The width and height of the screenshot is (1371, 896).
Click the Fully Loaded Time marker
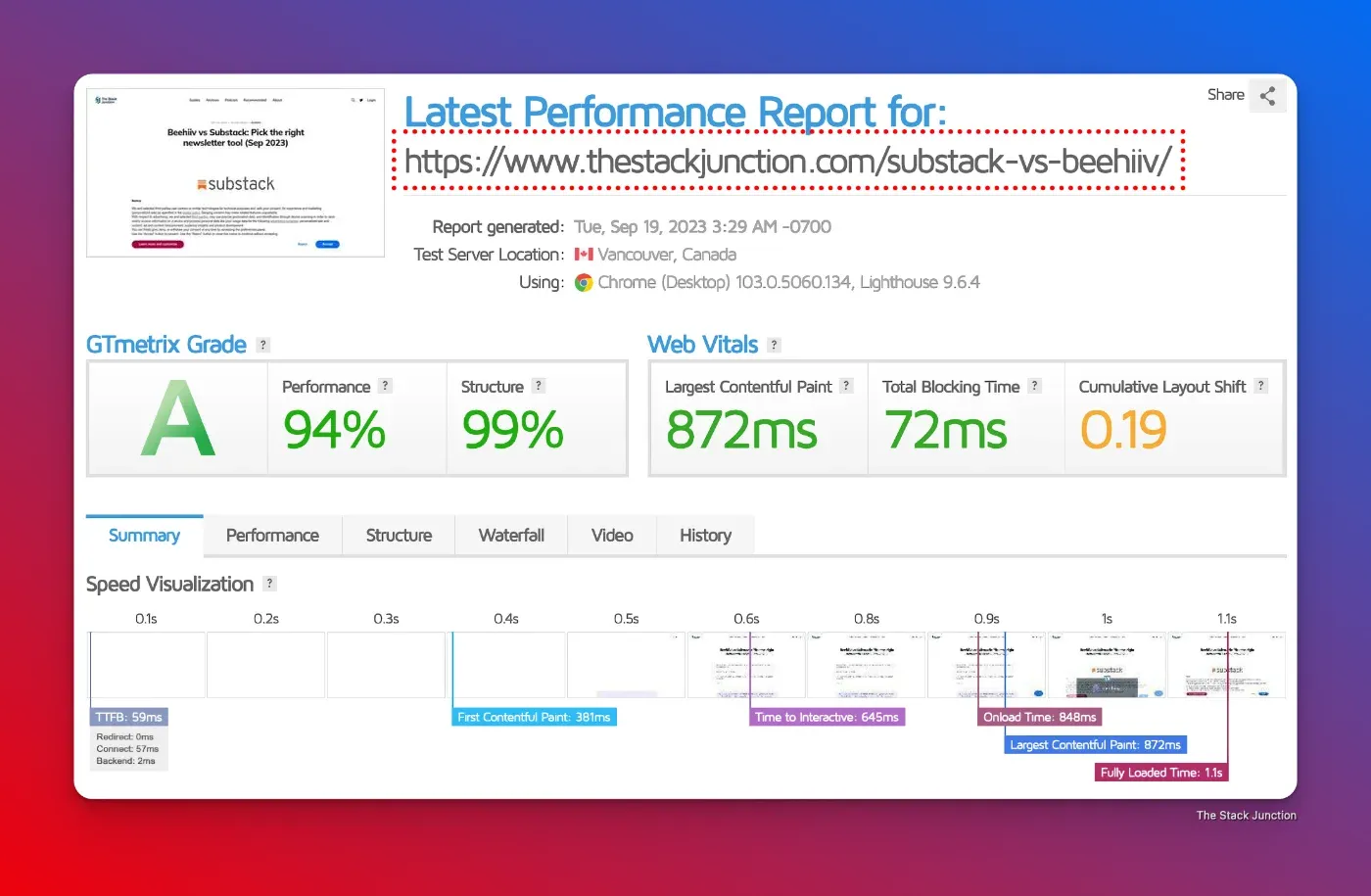[x=1160, y=772]
